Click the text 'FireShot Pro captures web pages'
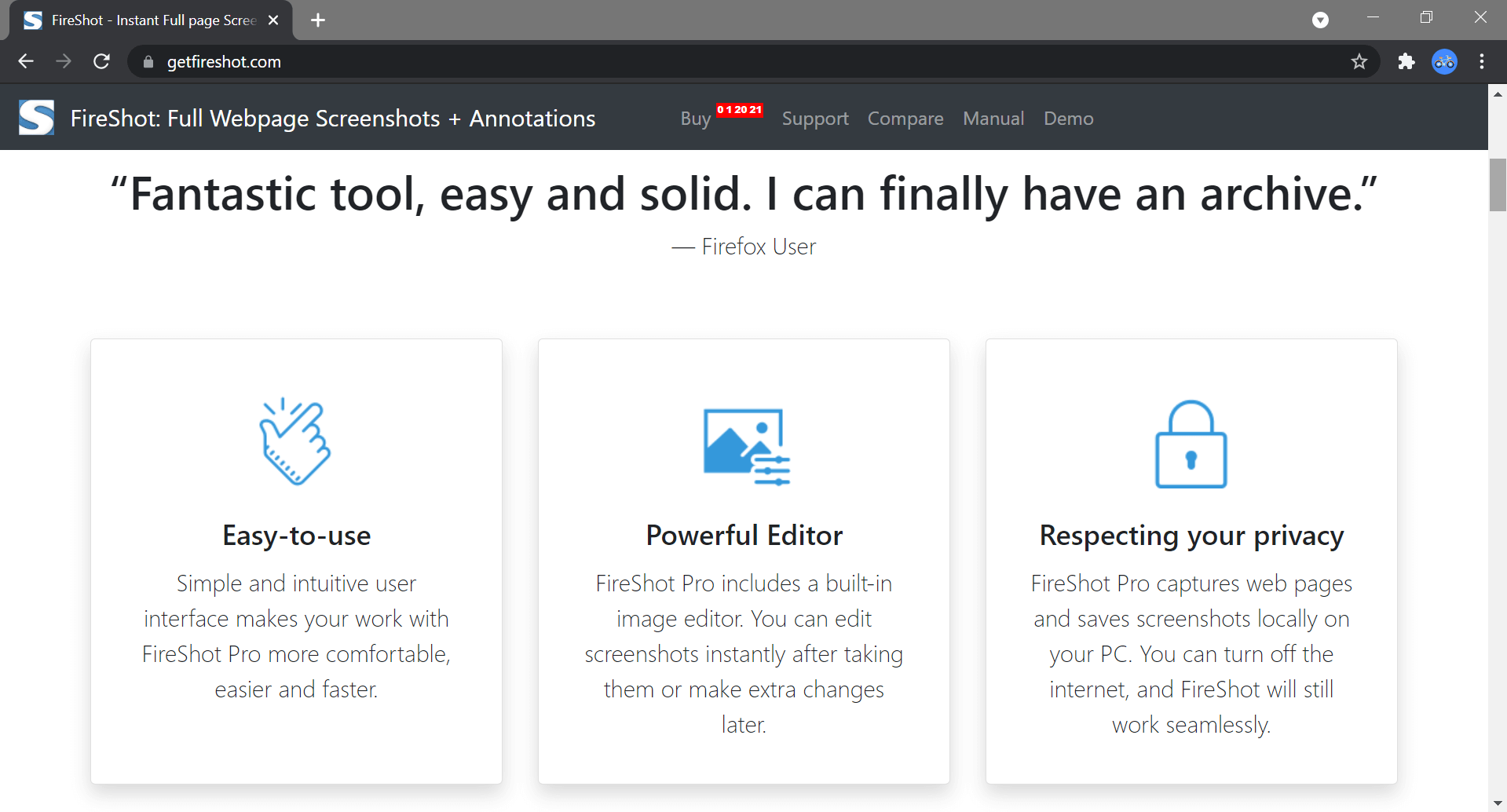 click(x=1191, y=583)
